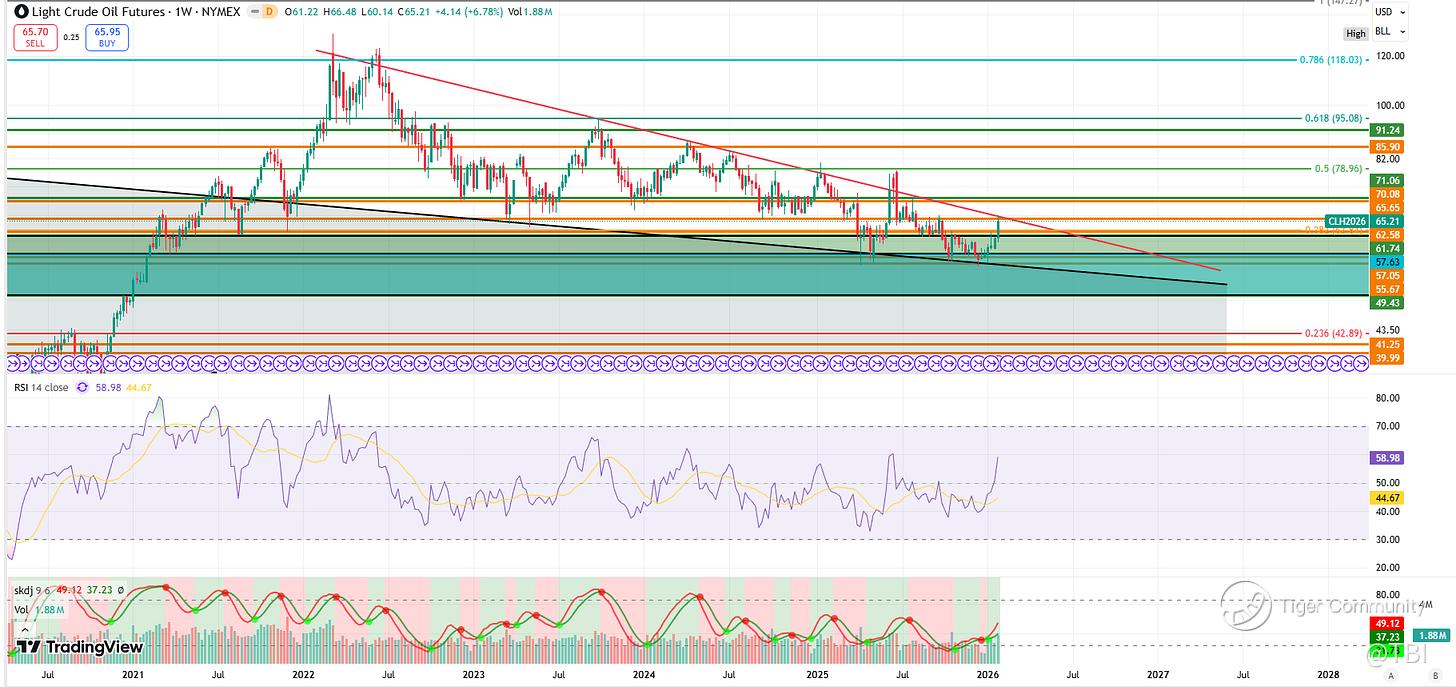
Task: Click the skdj green value tag 37.23
Action: [x=1388, y=635]
